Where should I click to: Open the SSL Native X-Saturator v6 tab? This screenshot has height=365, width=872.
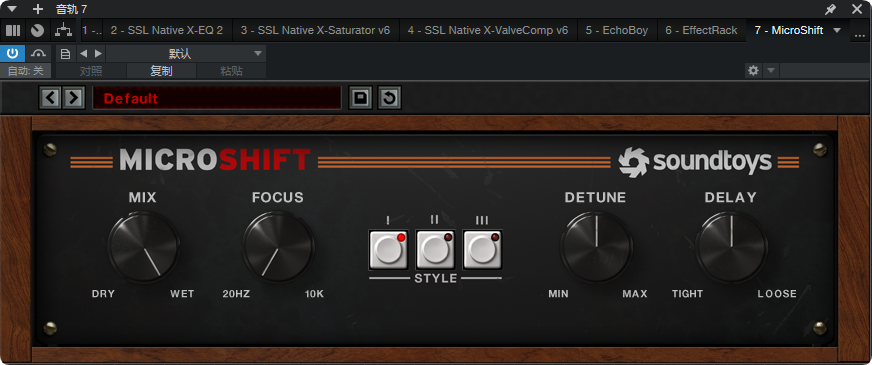[x=315, y=30]
